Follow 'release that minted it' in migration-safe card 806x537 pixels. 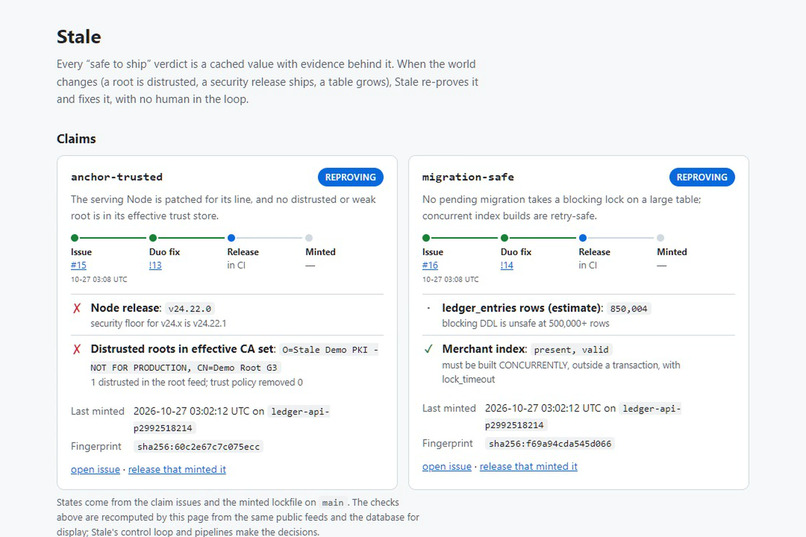click(x=528, y=466)
